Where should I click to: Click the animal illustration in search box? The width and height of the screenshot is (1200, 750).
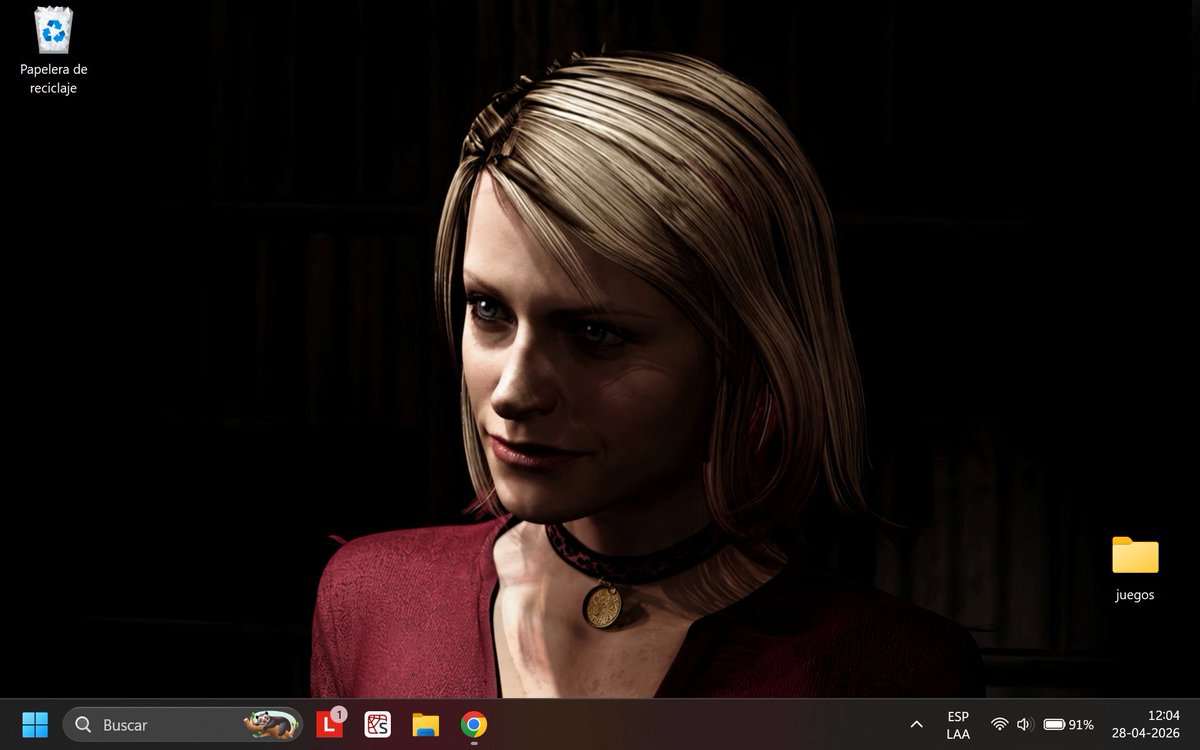coord(270,724)
